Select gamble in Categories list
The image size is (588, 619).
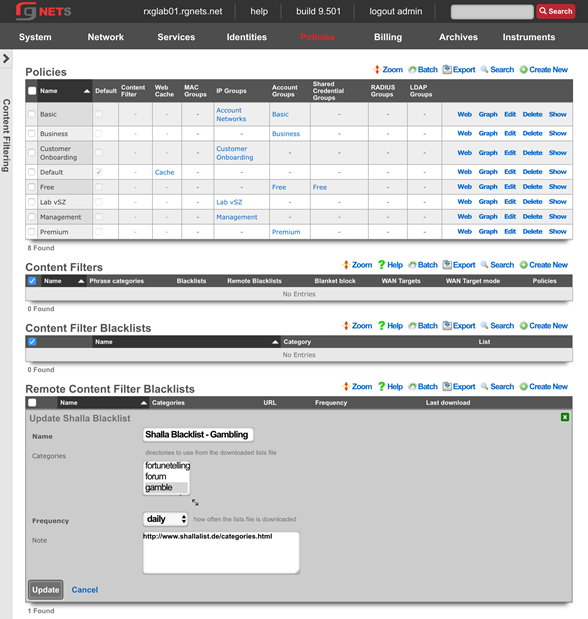point(166,488)
